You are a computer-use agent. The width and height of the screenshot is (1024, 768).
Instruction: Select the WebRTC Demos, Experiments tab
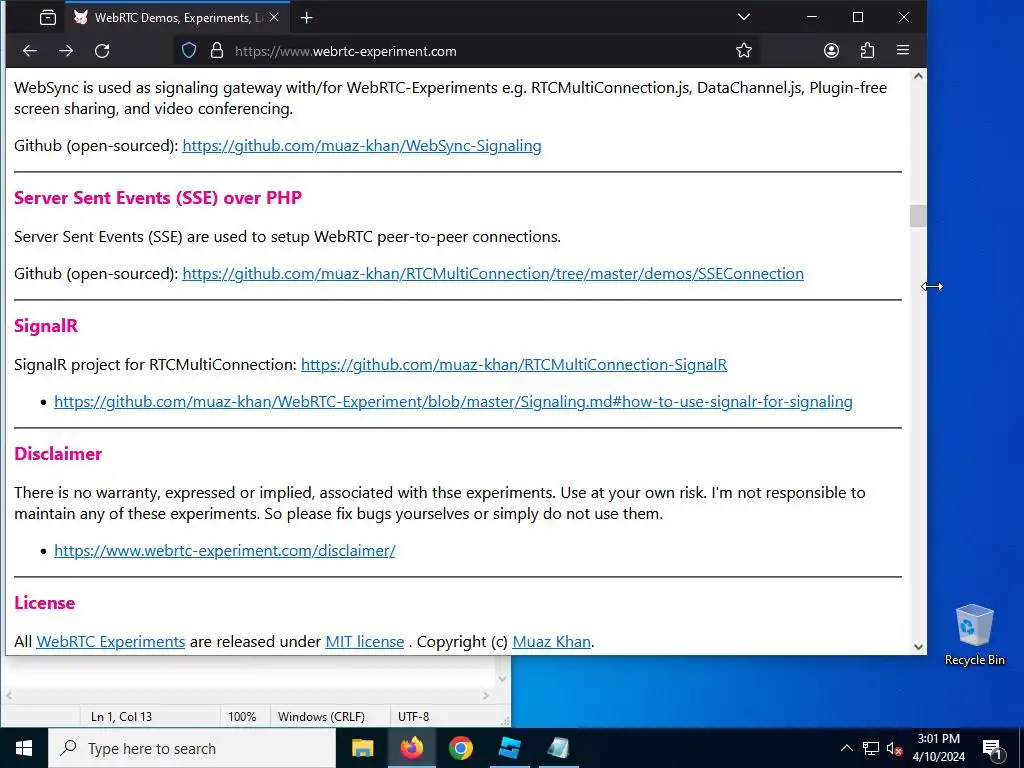(176, 18)
